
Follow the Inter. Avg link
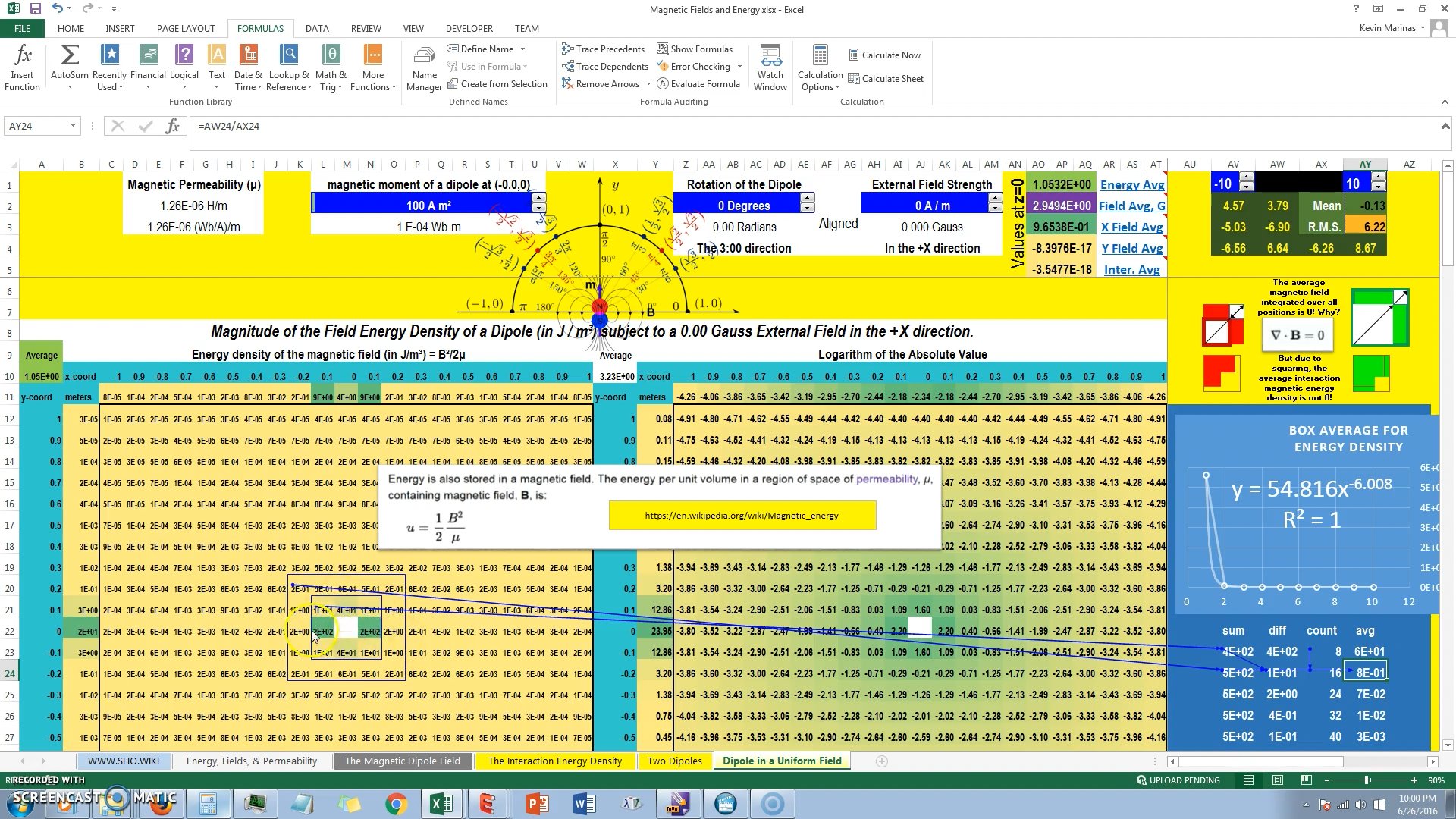(1131, 269)
